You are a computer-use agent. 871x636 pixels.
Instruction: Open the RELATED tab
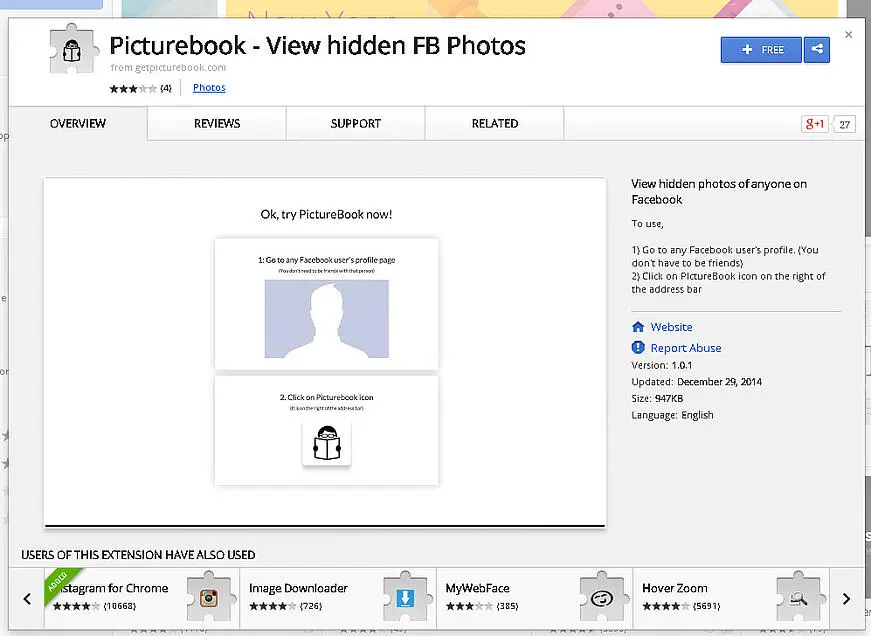point(494,123)
